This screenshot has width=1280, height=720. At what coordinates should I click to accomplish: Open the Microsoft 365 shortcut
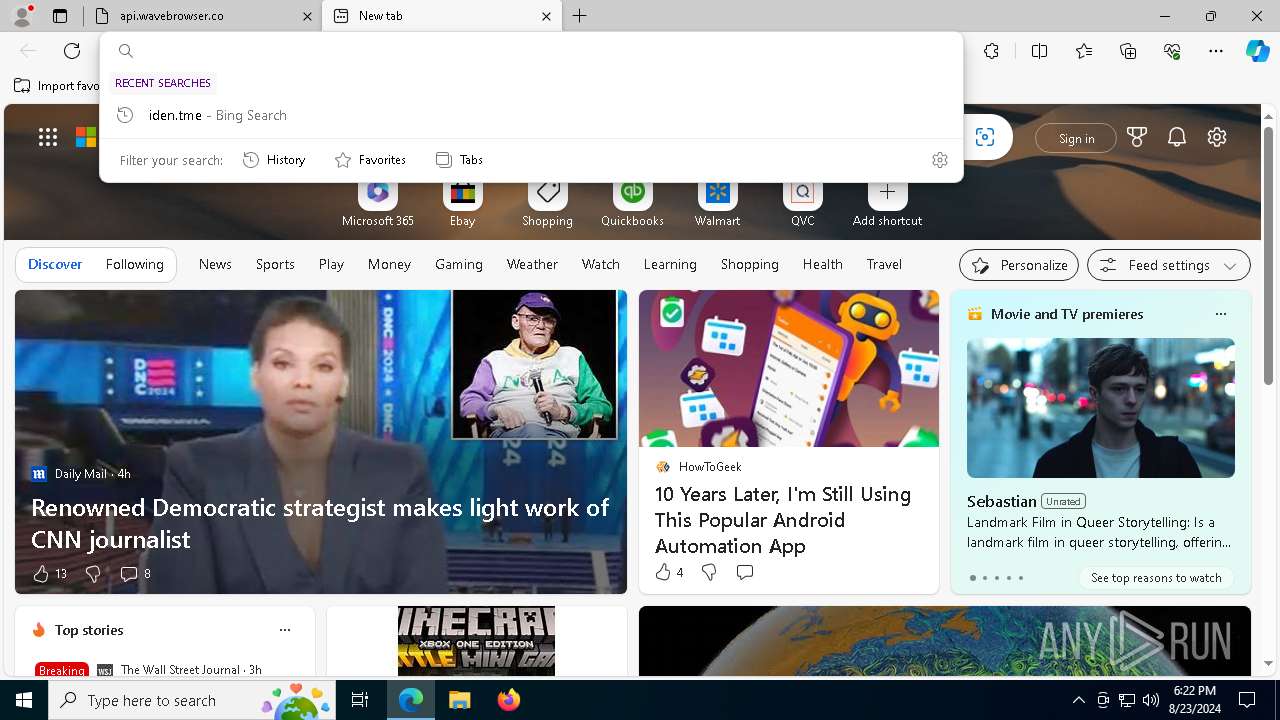(x=377, y=204)
